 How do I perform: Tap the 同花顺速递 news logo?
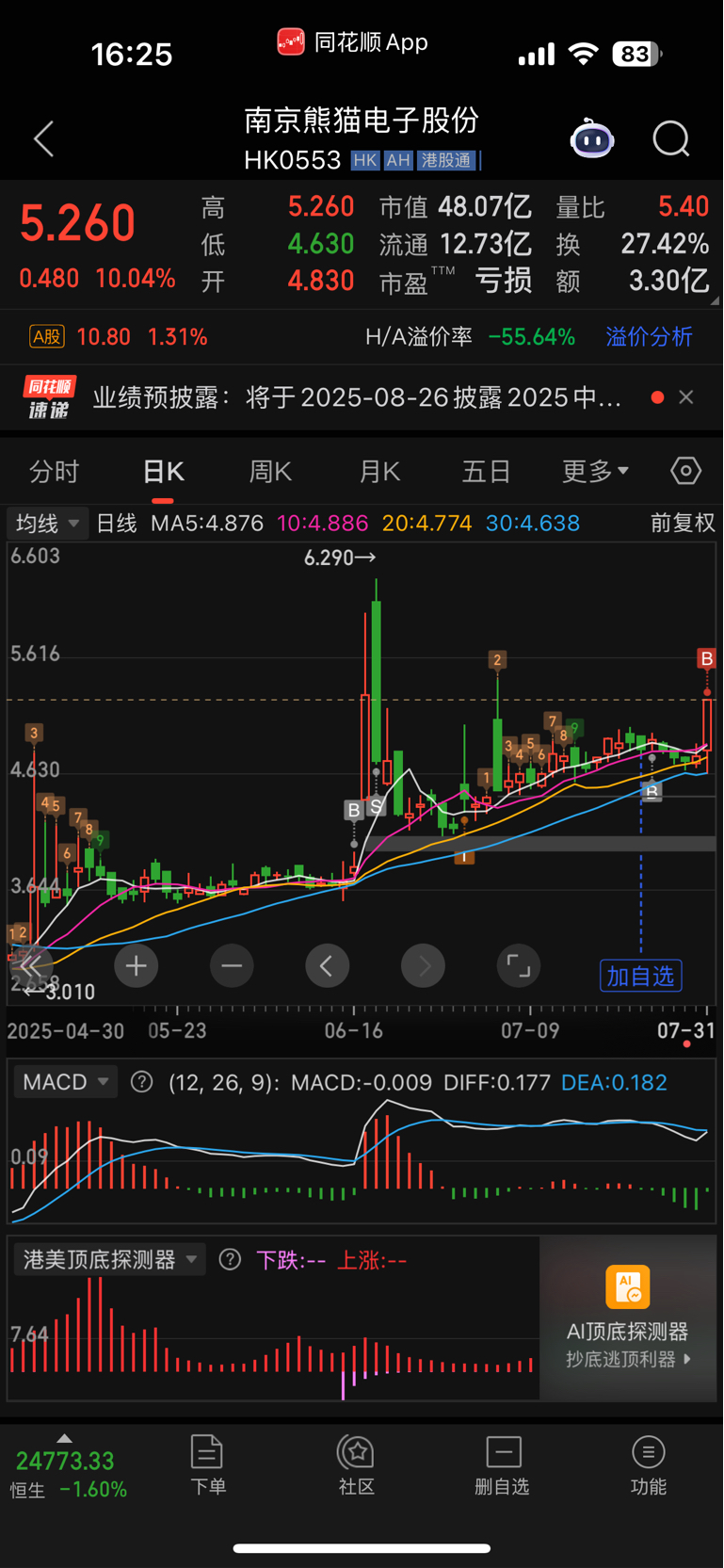point(49,397)
